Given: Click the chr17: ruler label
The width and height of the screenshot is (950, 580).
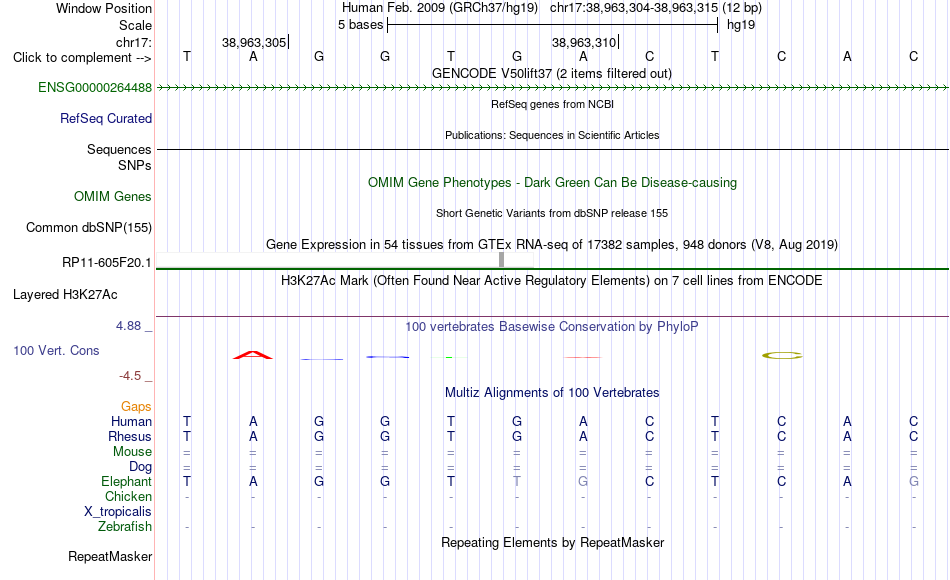Looking at the screenshot, I should (134, 42).
